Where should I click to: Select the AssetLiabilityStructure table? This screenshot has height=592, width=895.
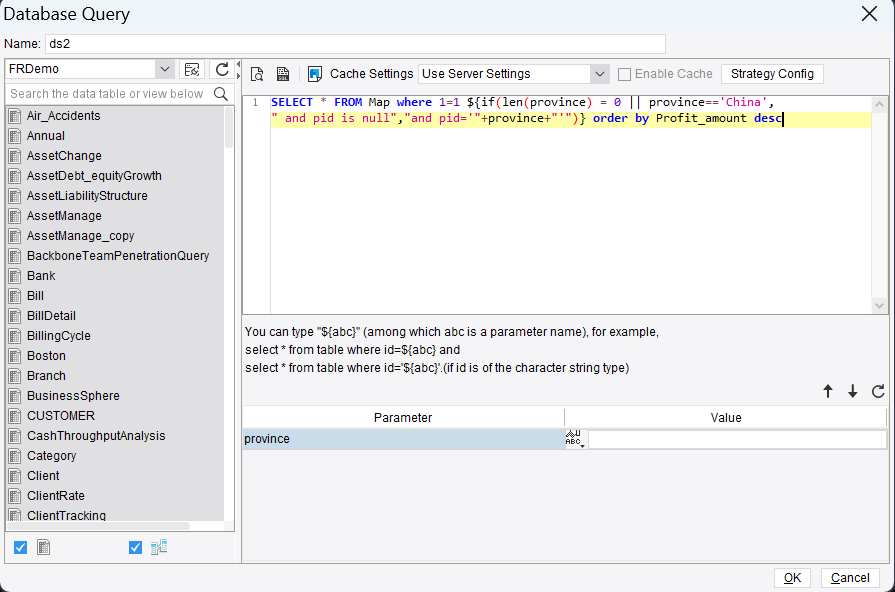[87, 196]
